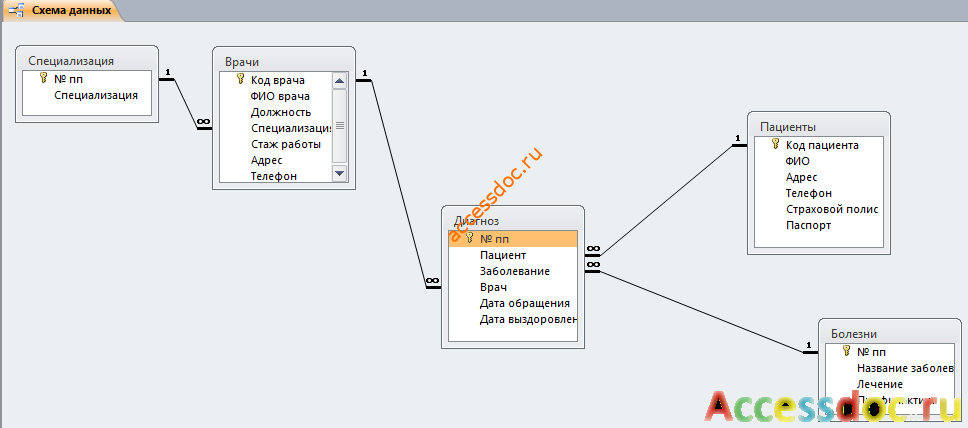Select the Лечение field in Болезни
This screenshot has height=428, width=968.
click(x=880, y=384)
